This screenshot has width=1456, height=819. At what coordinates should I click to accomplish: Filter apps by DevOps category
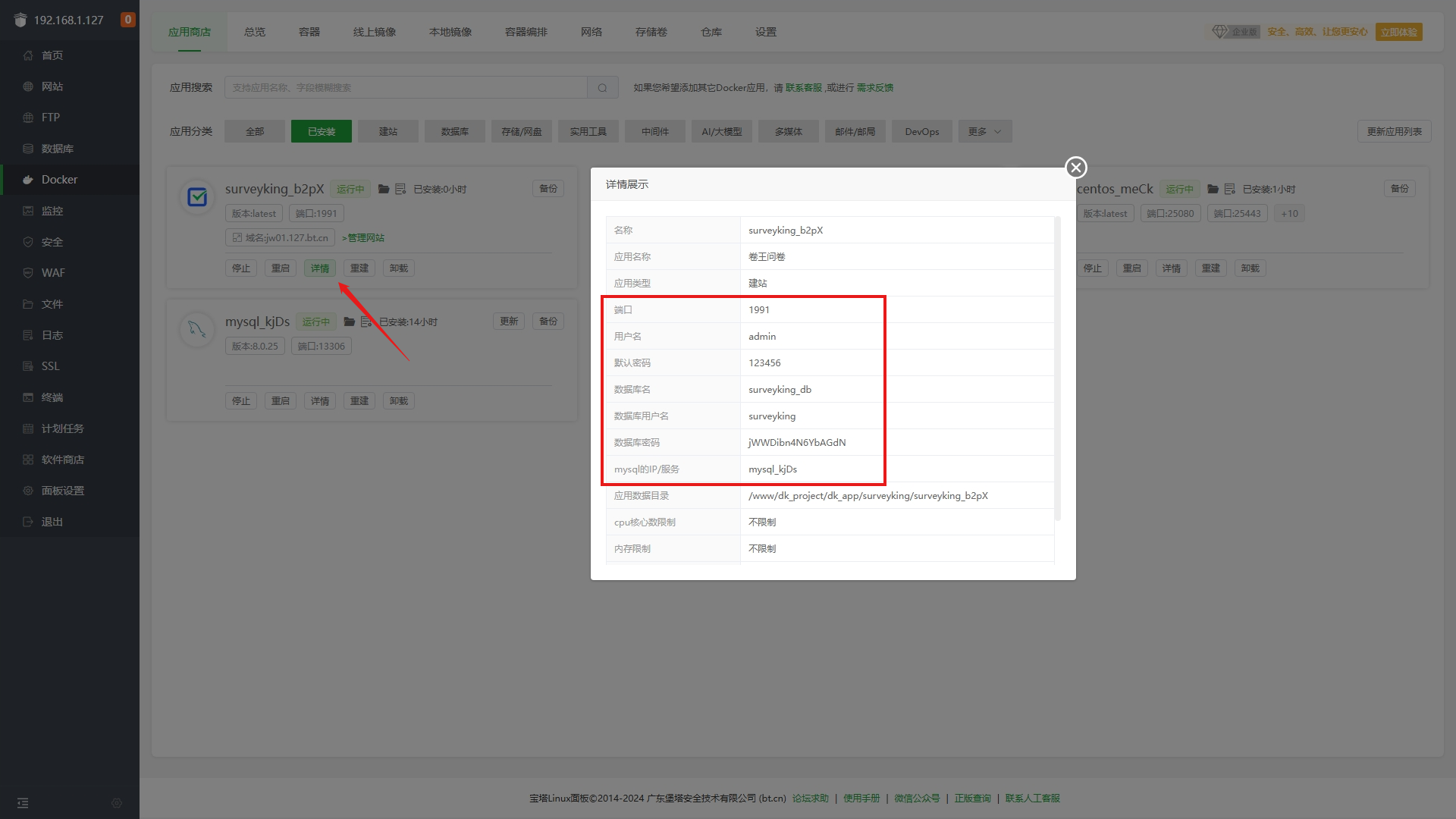point(922,131)
